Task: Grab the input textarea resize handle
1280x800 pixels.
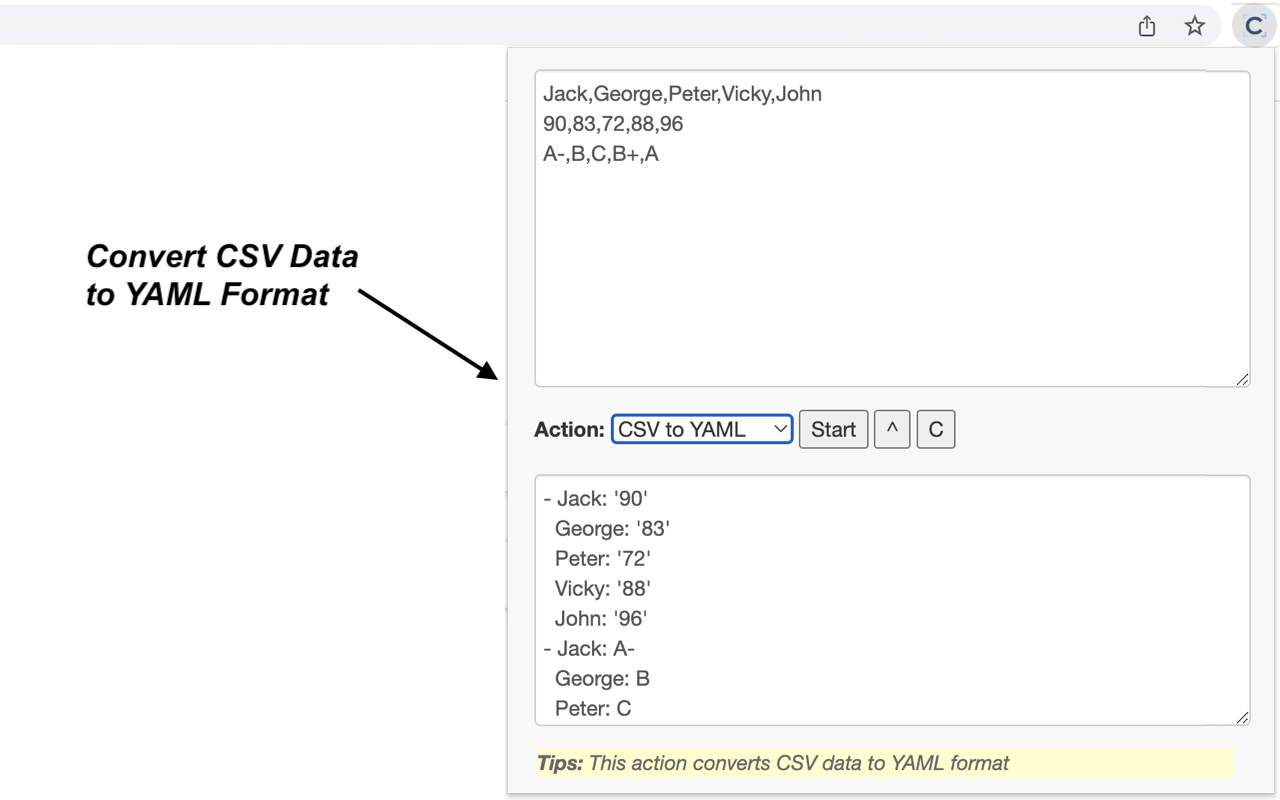Action: (1242, 378)
